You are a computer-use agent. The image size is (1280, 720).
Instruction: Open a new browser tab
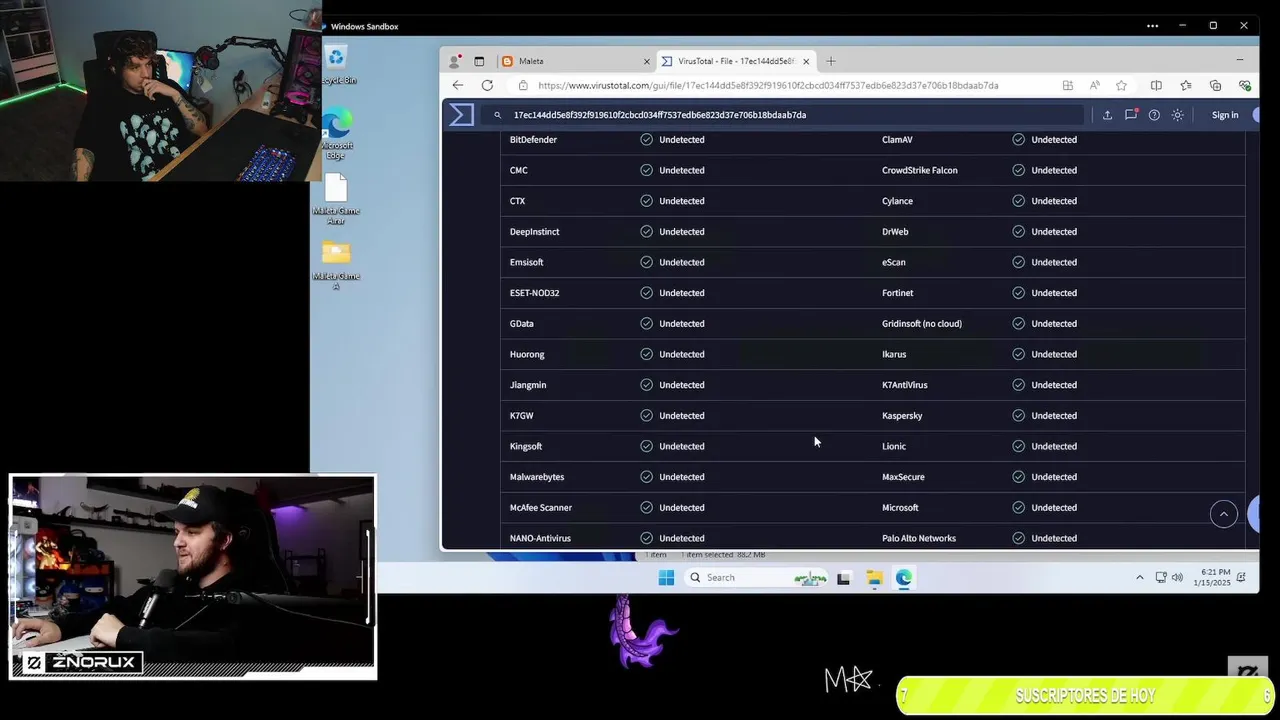(830, 61)
